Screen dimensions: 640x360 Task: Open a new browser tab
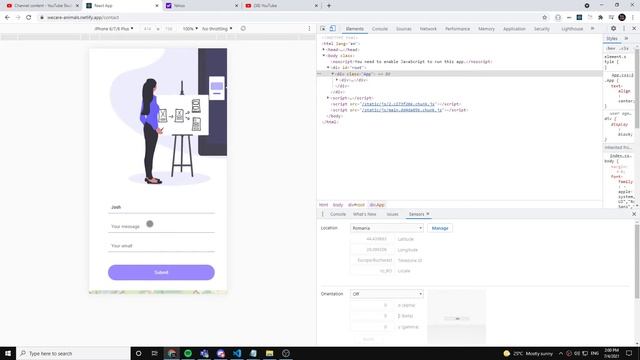(329, 6)
